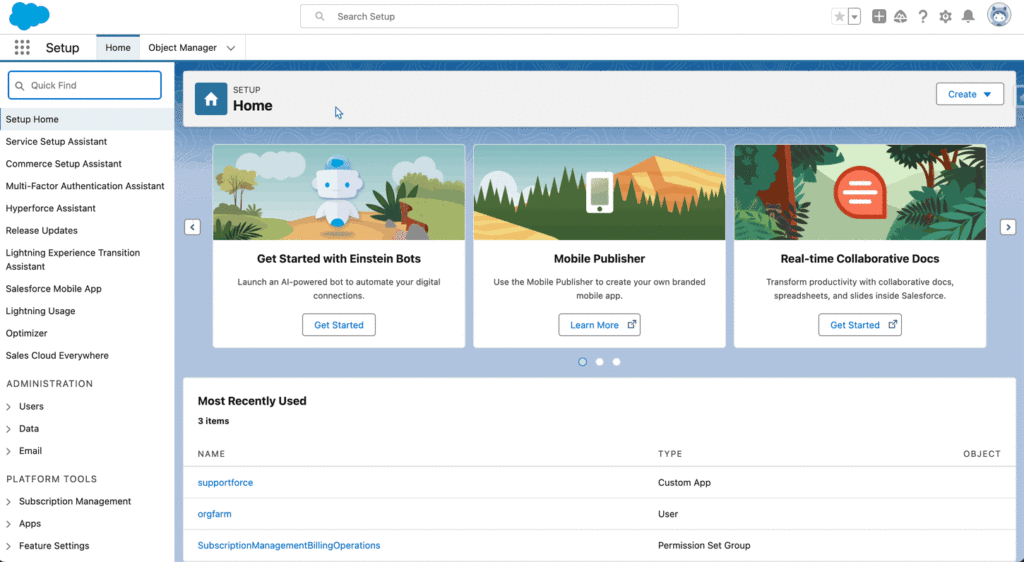Click the Einstein Bots robot image
This screenshot has height=562, width=1024.
338,193
